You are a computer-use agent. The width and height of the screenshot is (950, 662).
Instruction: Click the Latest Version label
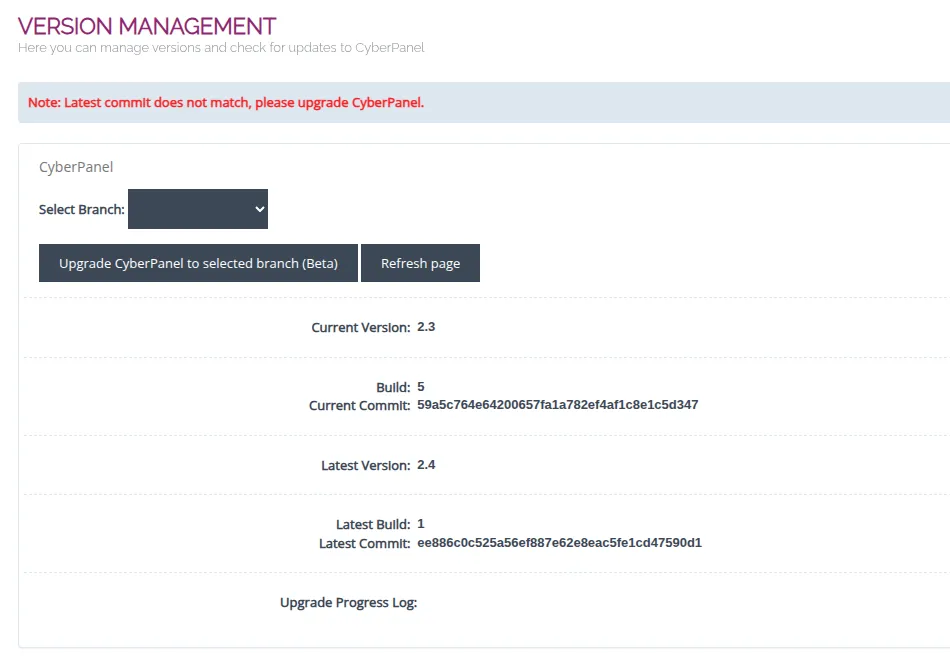(x=365, y=466)
